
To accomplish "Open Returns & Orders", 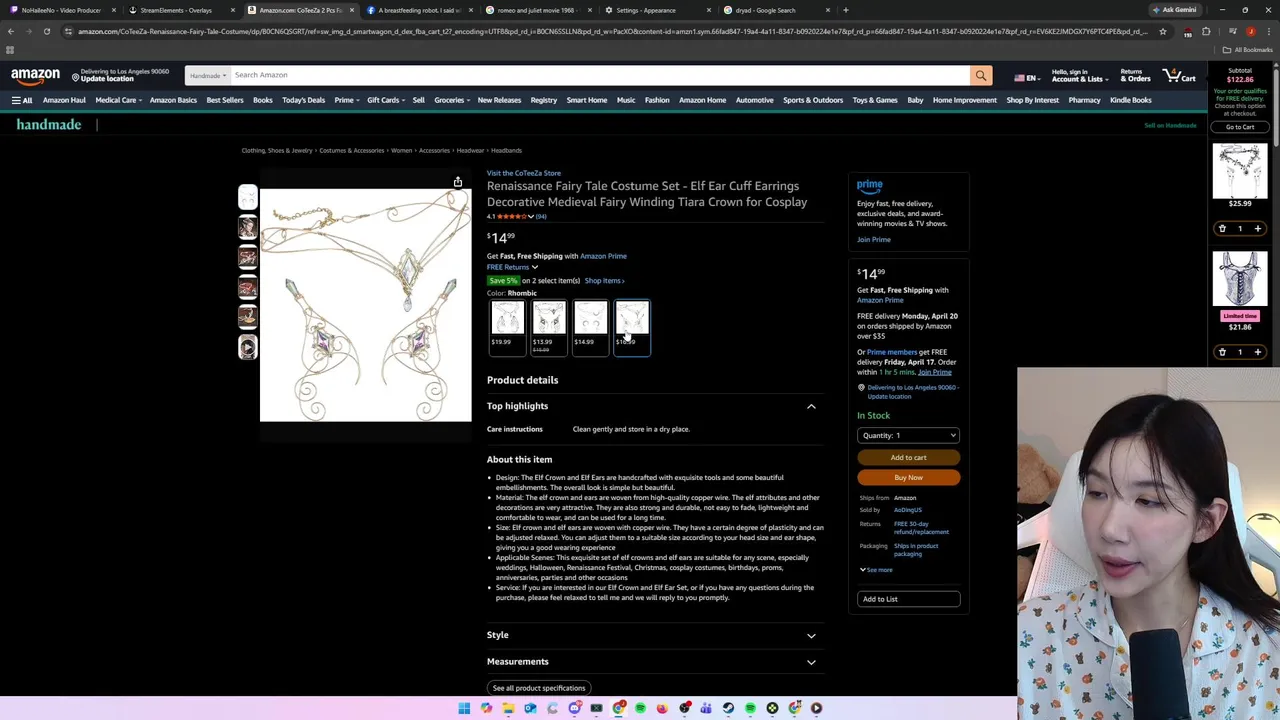I will pos(1135,75).
